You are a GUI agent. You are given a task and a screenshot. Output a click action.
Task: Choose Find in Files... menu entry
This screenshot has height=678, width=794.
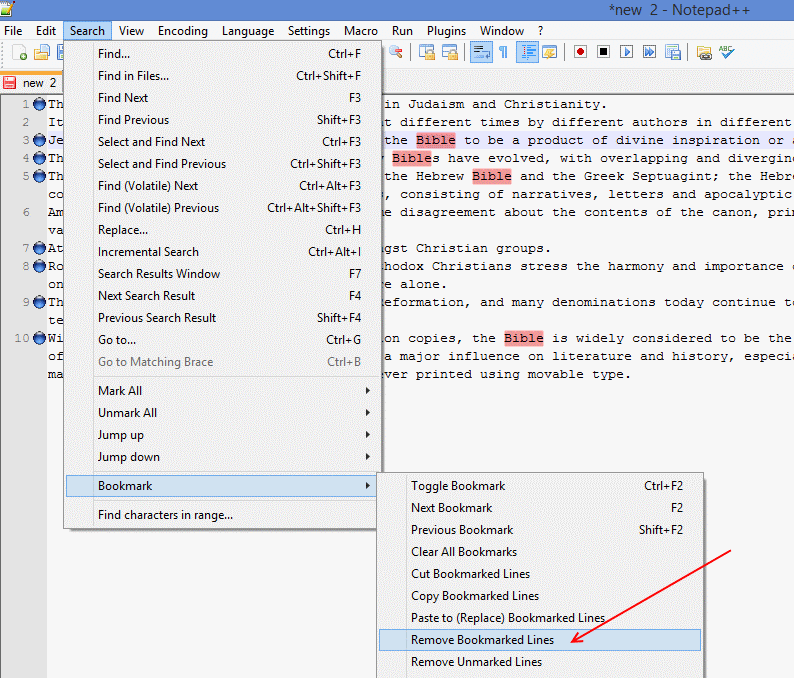(222, 76)
